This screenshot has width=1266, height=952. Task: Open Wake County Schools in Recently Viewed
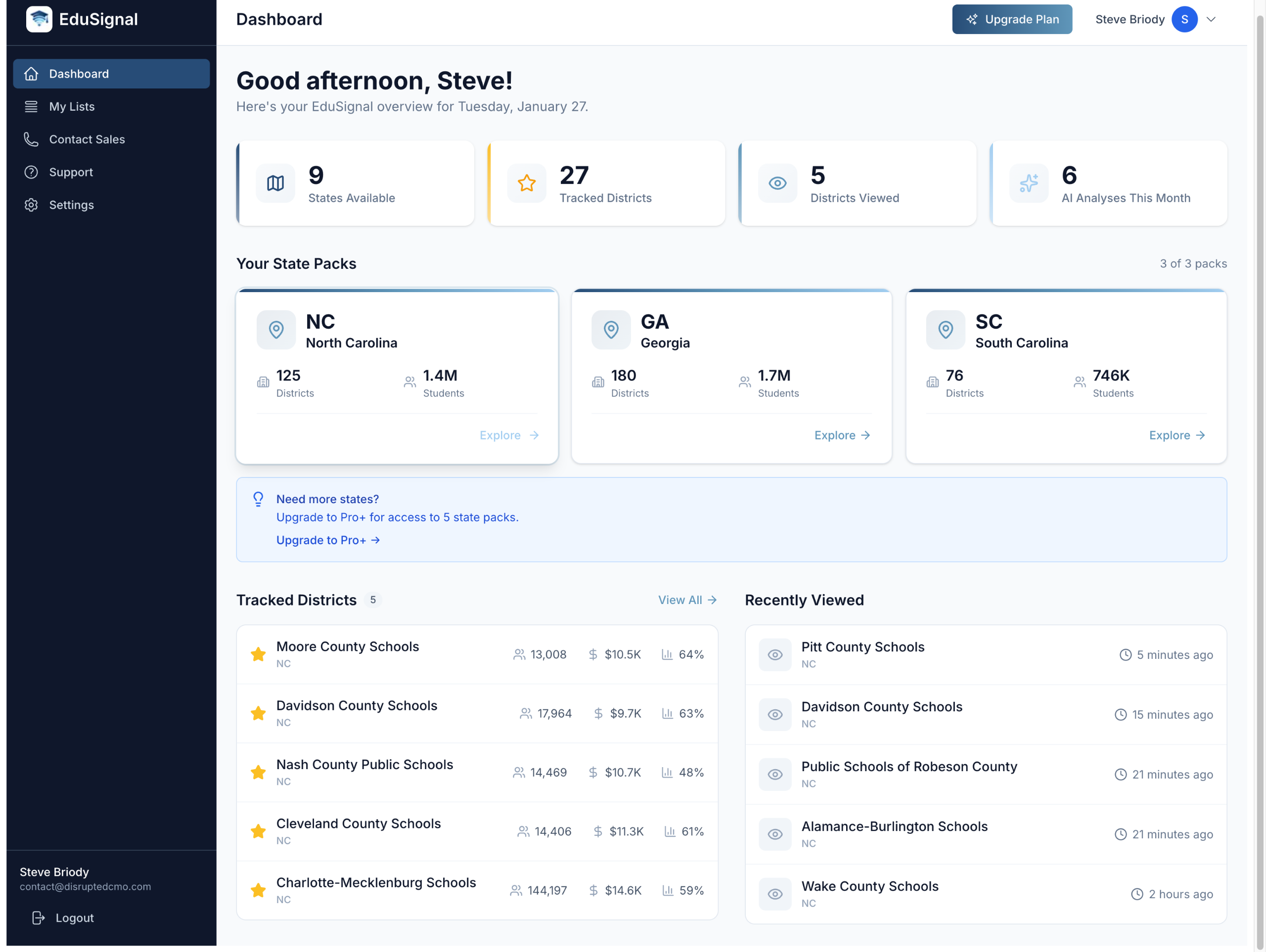pyautogui.click(x=869, y=886)
